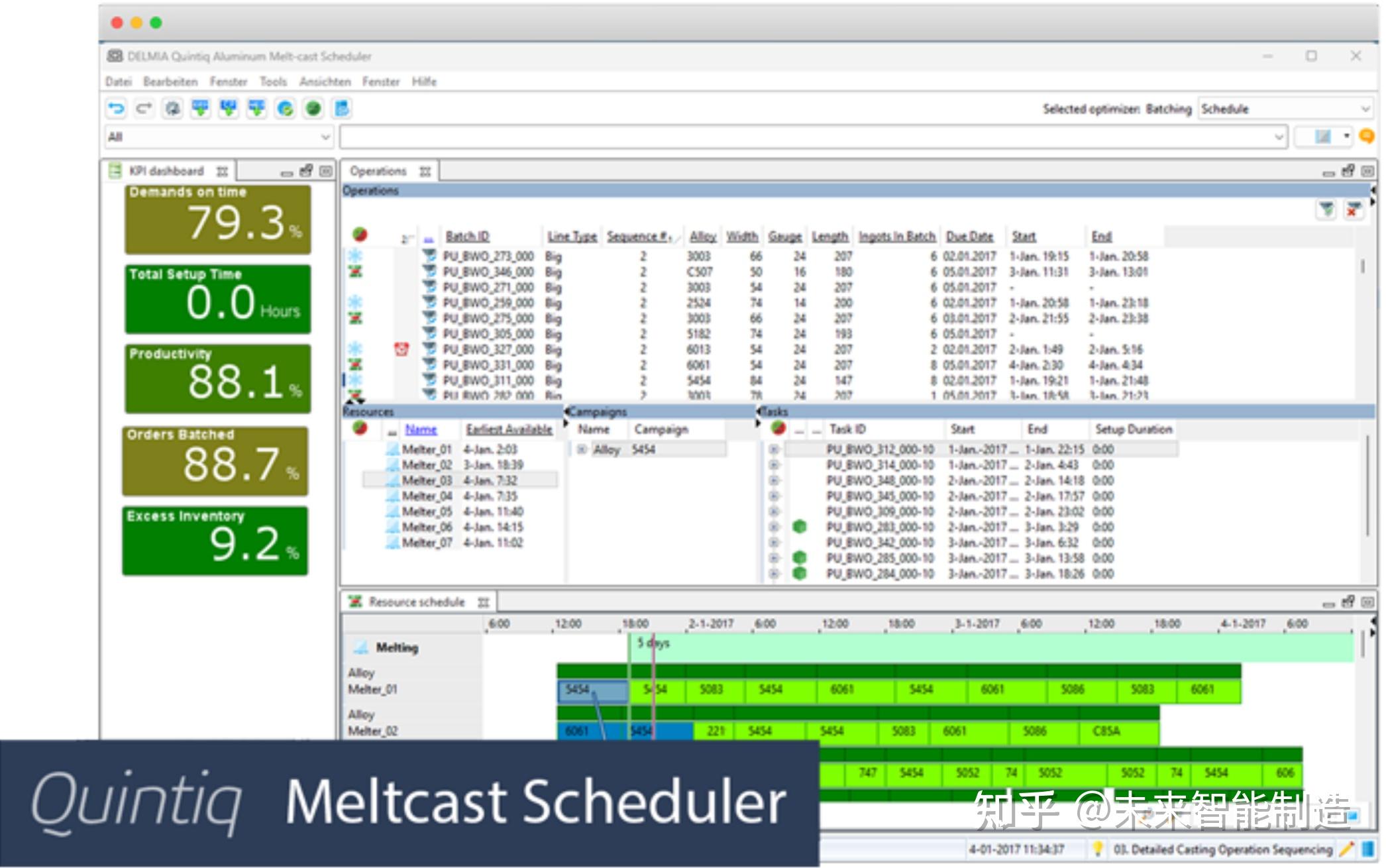The image size is (1386, 868).
Task: Click the blue undo arrow icon
Action: (116, 108)
